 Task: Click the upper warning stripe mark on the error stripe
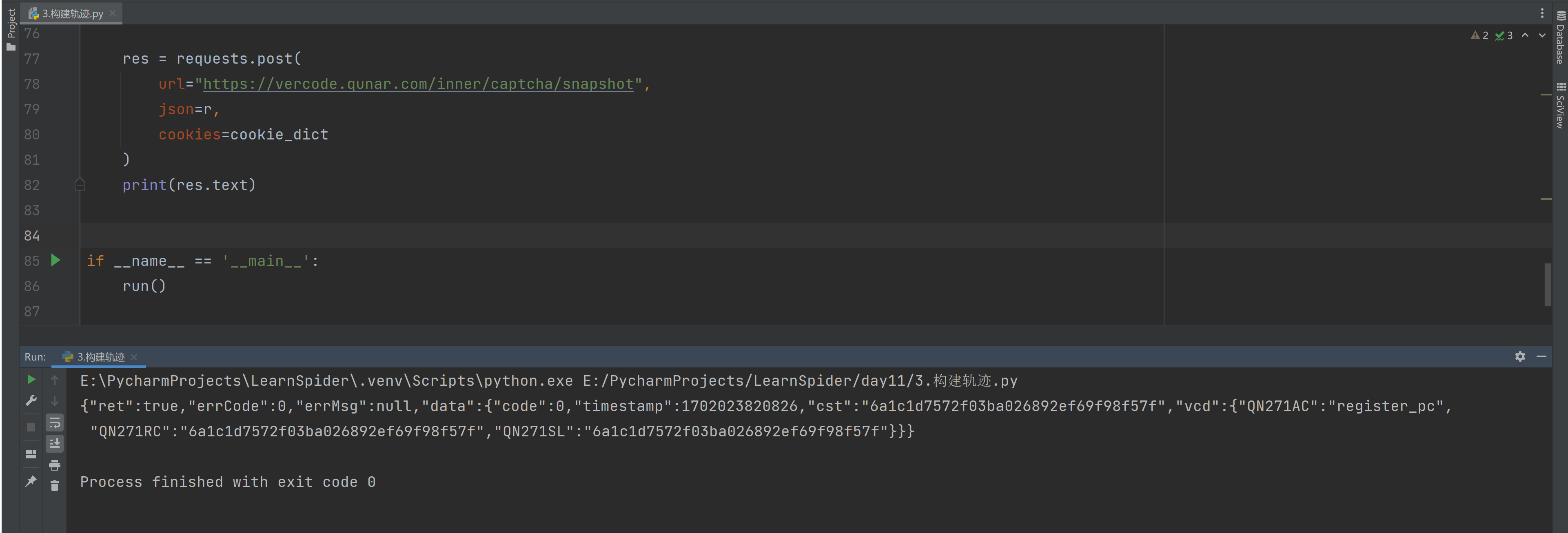pyautogui.click(x=1546, y=95)
